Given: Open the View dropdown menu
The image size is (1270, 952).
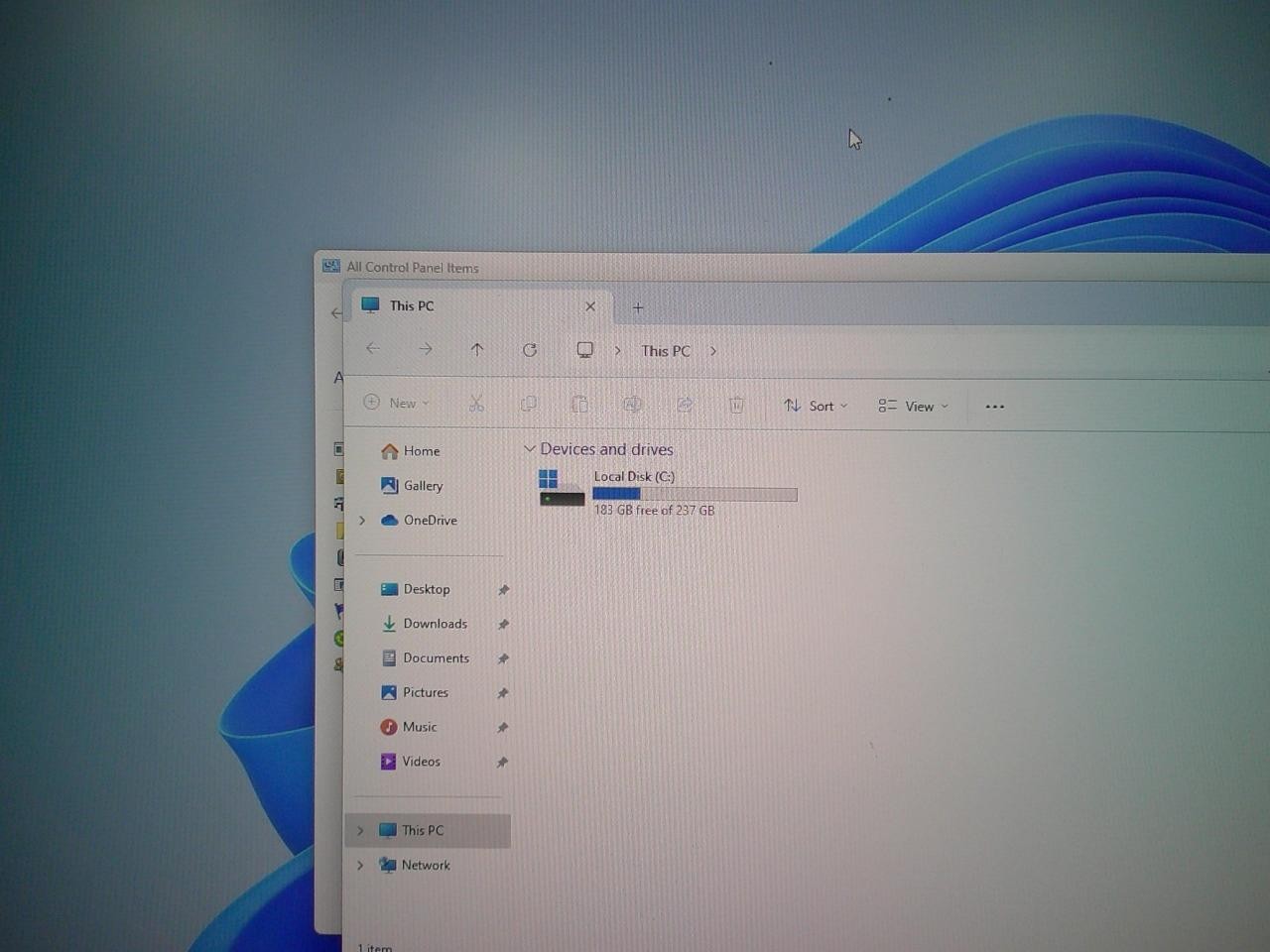Looking at the screenshot, I should (914, 407).
